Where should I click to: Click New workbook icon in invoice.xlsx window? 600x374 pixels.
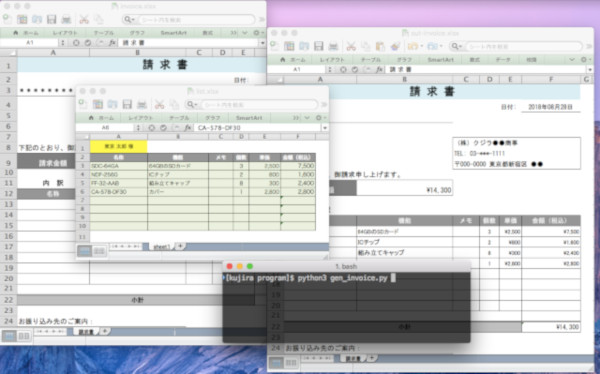7,19
